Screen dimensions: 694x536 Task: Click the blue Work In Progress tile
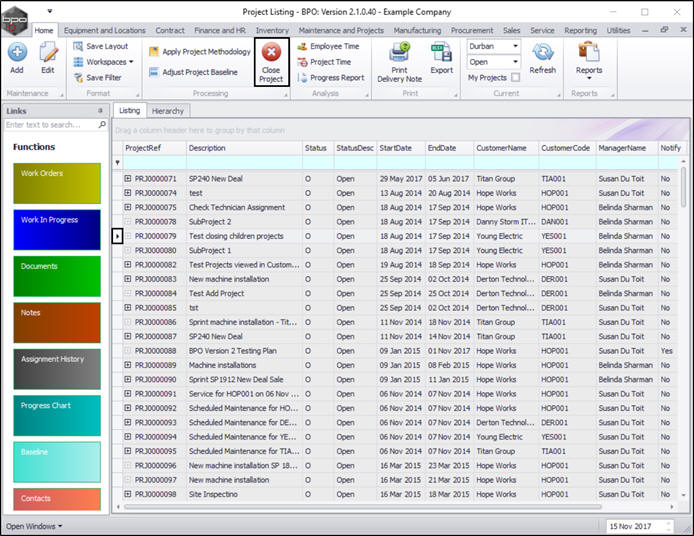pos(57,230)
